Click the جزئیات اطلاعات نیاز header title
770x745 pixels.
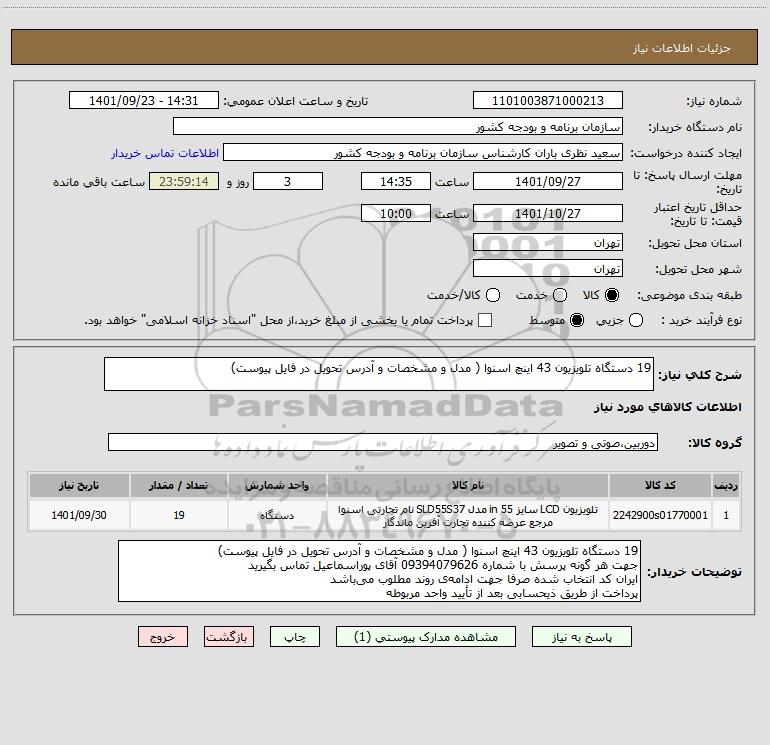point(682,48)
